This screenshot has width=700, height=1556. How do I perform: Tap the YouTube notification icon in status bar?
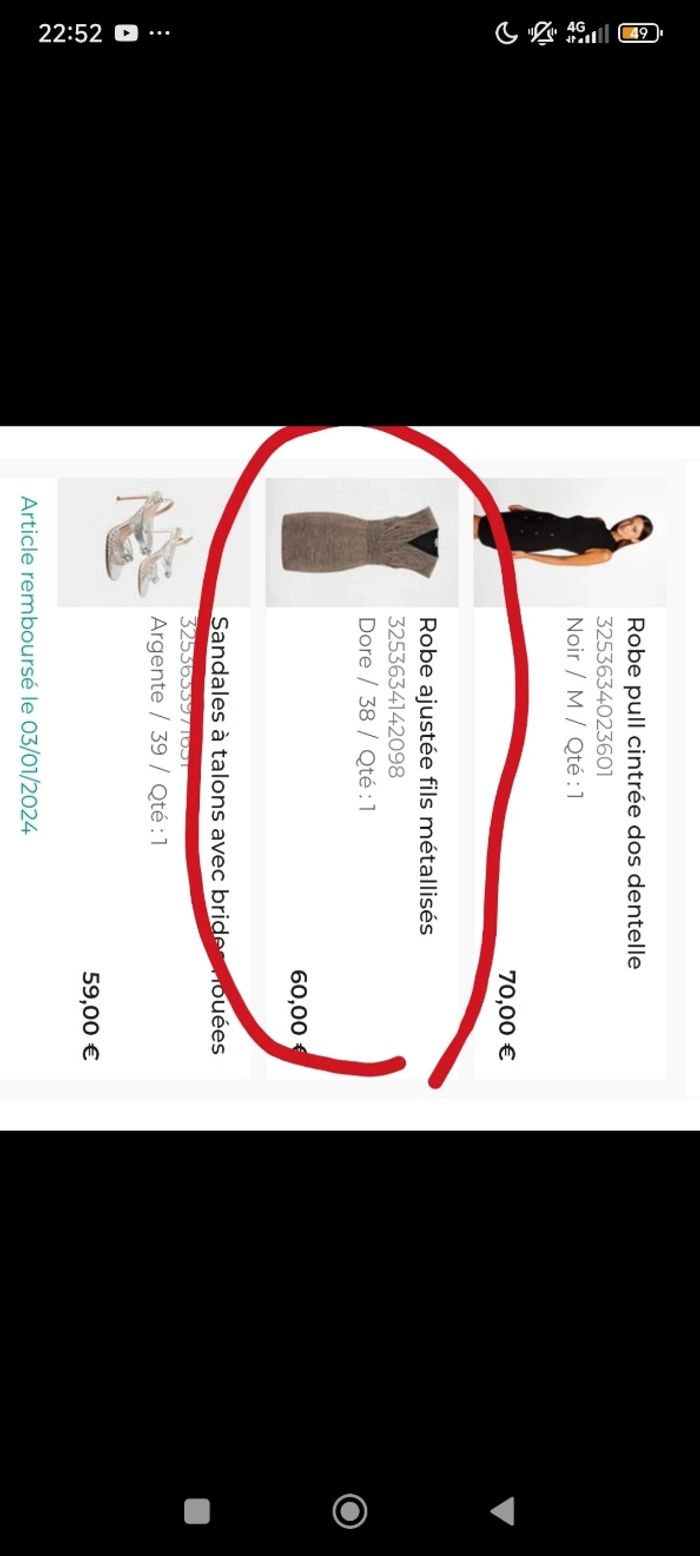pos(126,33)
